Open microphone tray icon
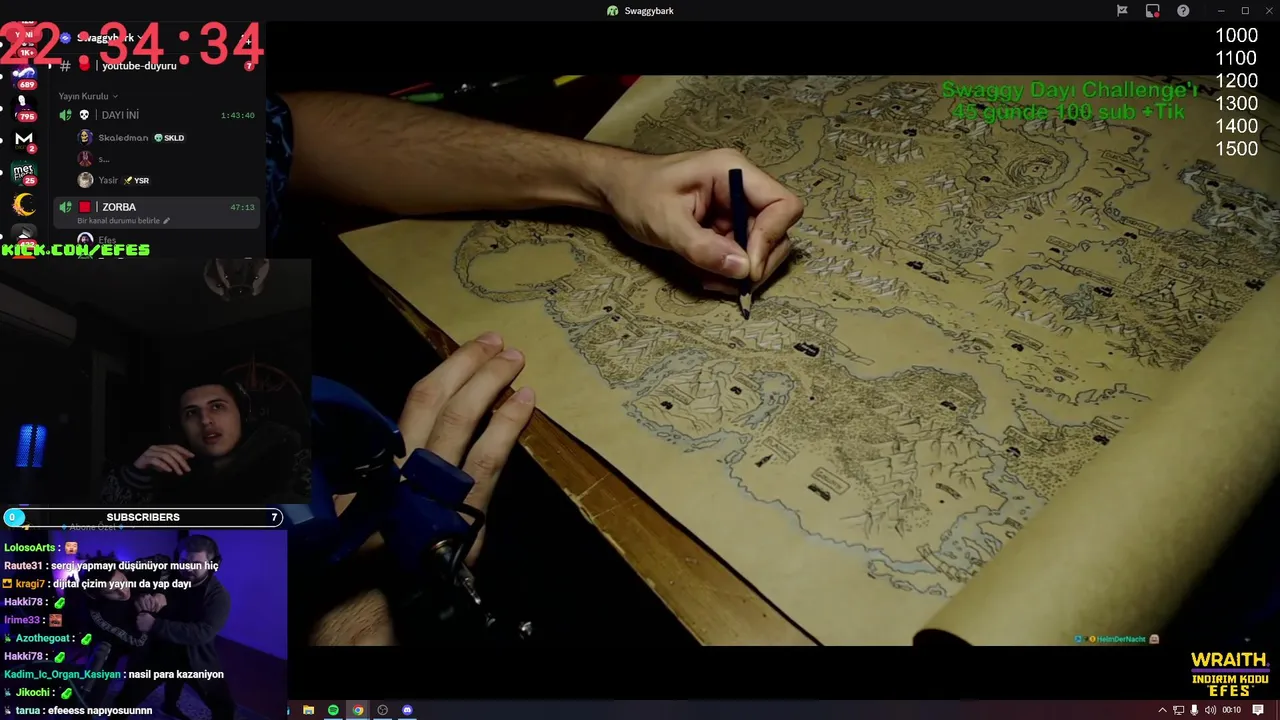The image size is (1280, 720). tap(1194, 710)
